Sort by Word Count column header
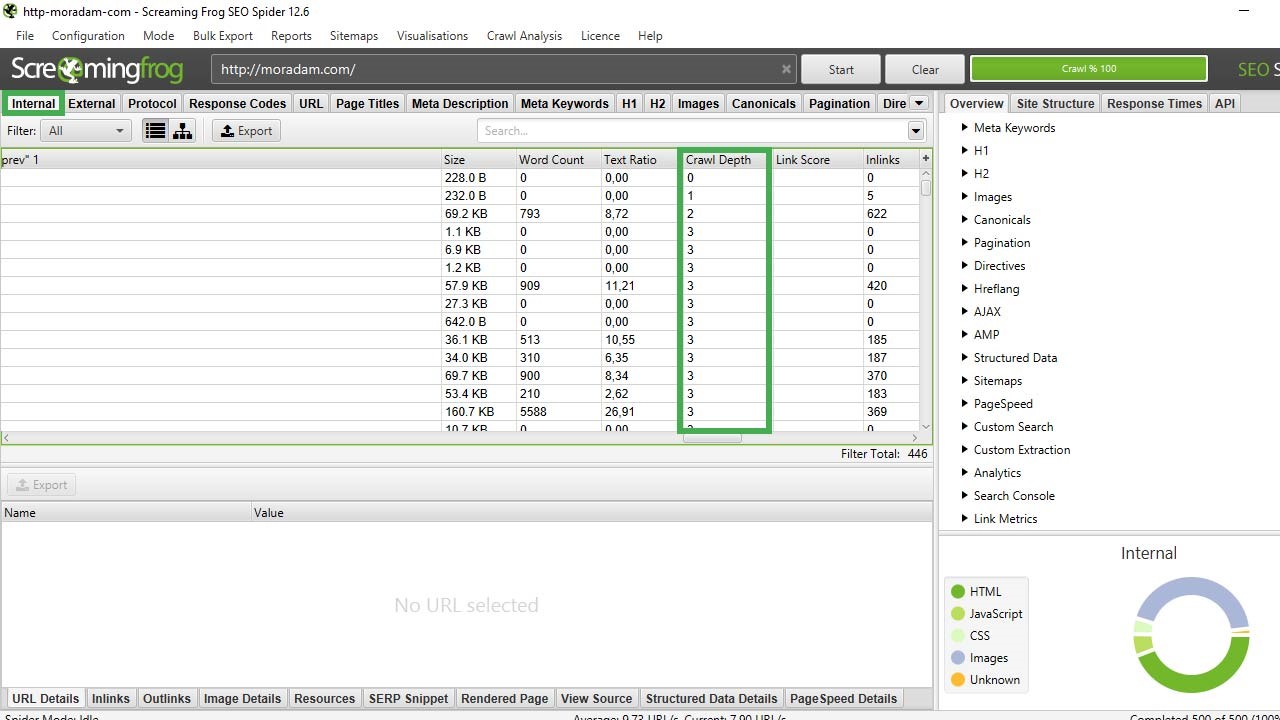The image size is (1280, 720). [558, 160]
